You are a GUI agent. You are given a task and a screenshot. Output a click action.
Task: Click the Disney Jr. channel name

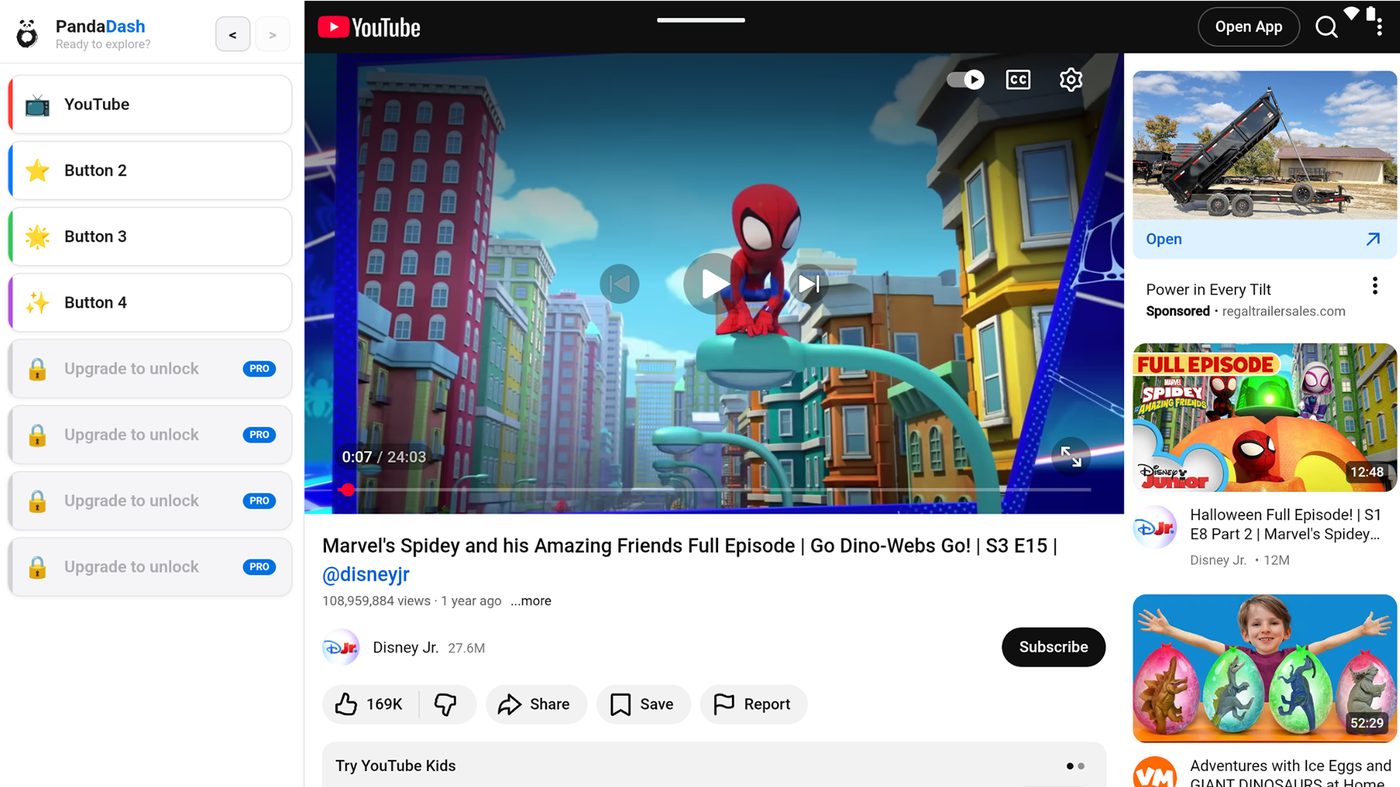406,647
